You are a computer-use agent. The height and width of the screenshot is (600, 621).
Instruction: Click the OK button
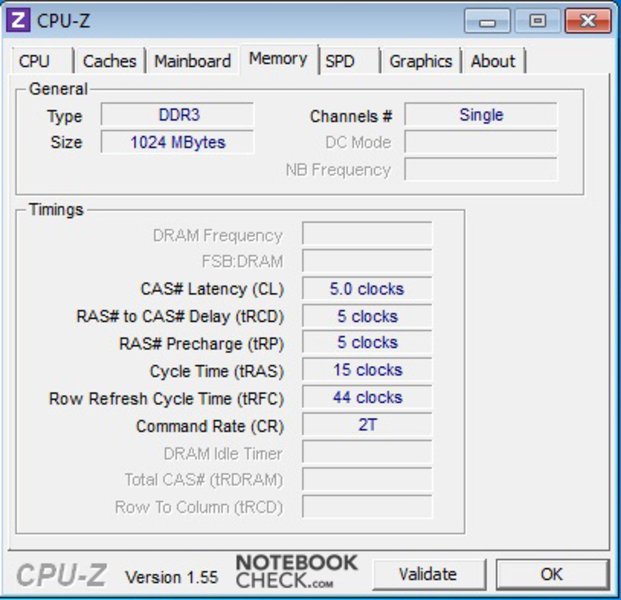coord(552,574)
